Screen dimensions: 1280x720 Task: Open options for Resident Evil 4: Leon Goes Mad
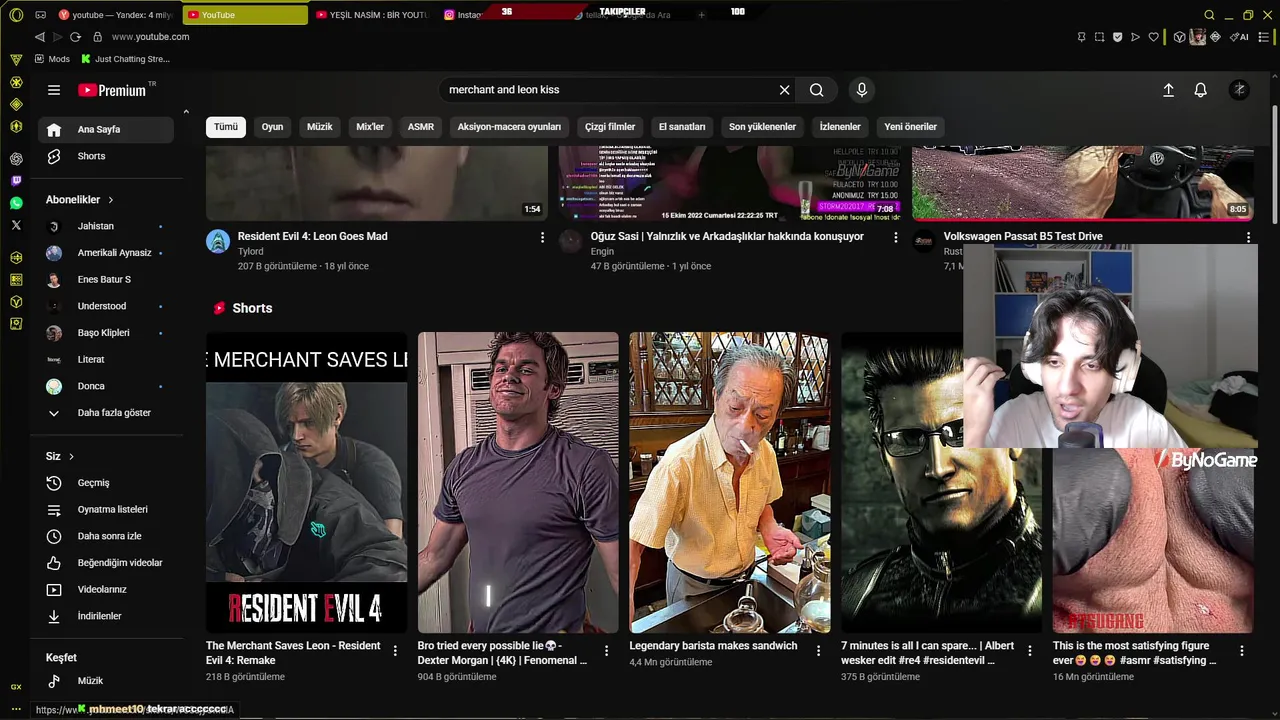(542, 238)
